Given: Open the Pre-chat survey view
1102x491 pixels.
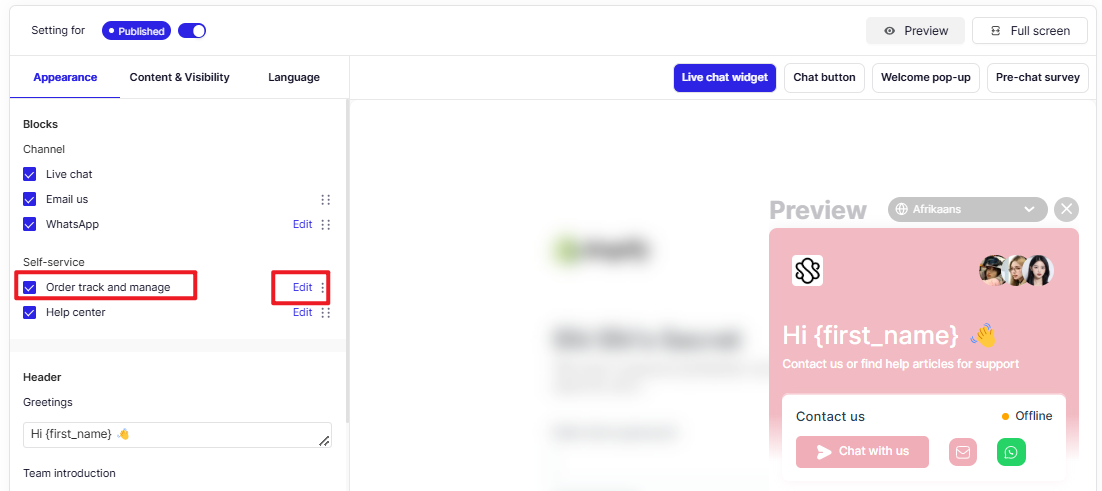Looking at the screenshot, I should (1037, 78).
